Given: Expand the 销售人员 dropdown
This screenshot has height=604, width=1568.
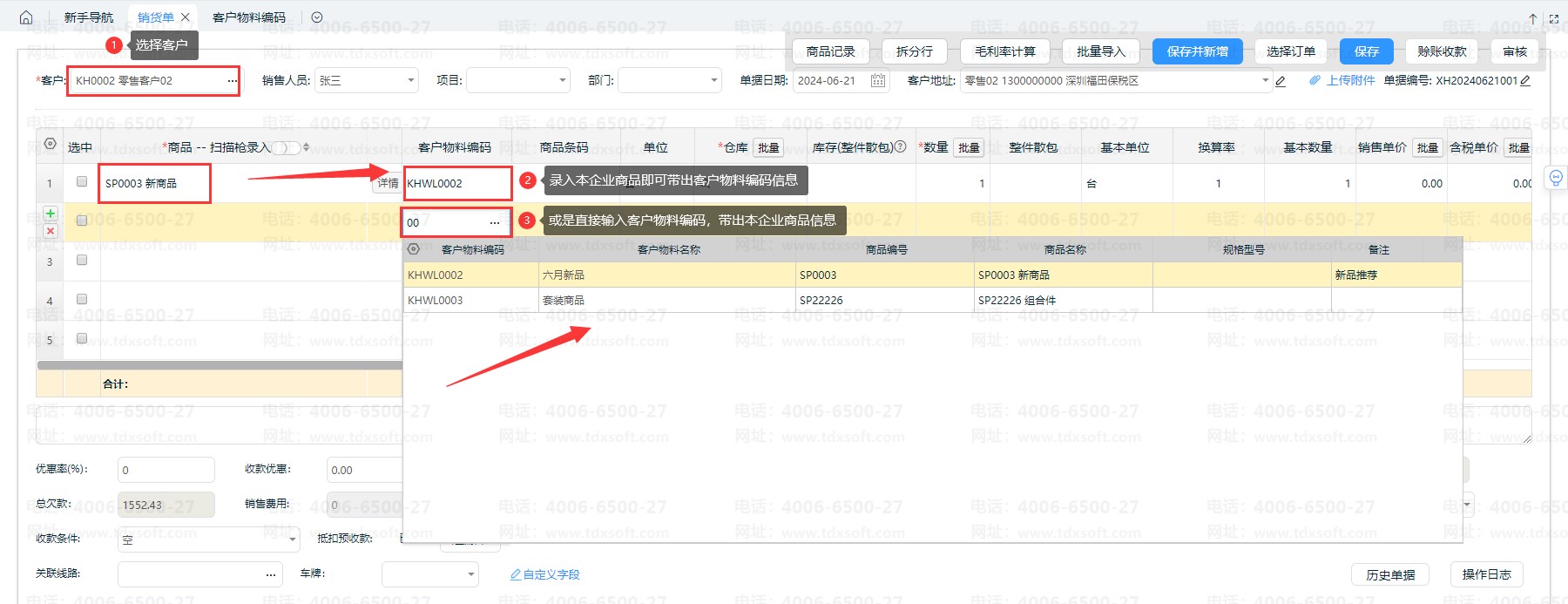Looking at the screenshot, I should pyautogui.click(x=411, y=81).
